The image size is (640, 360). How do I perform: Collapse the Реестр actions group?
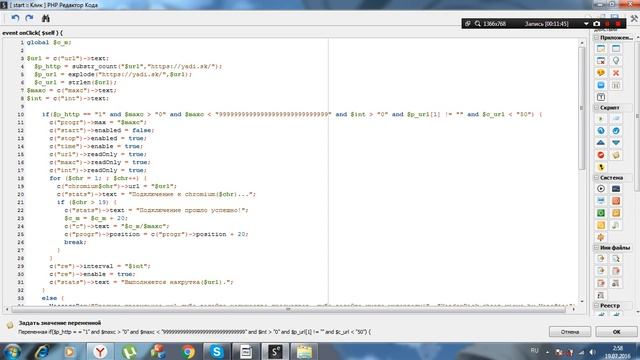(x=596, y=306)
